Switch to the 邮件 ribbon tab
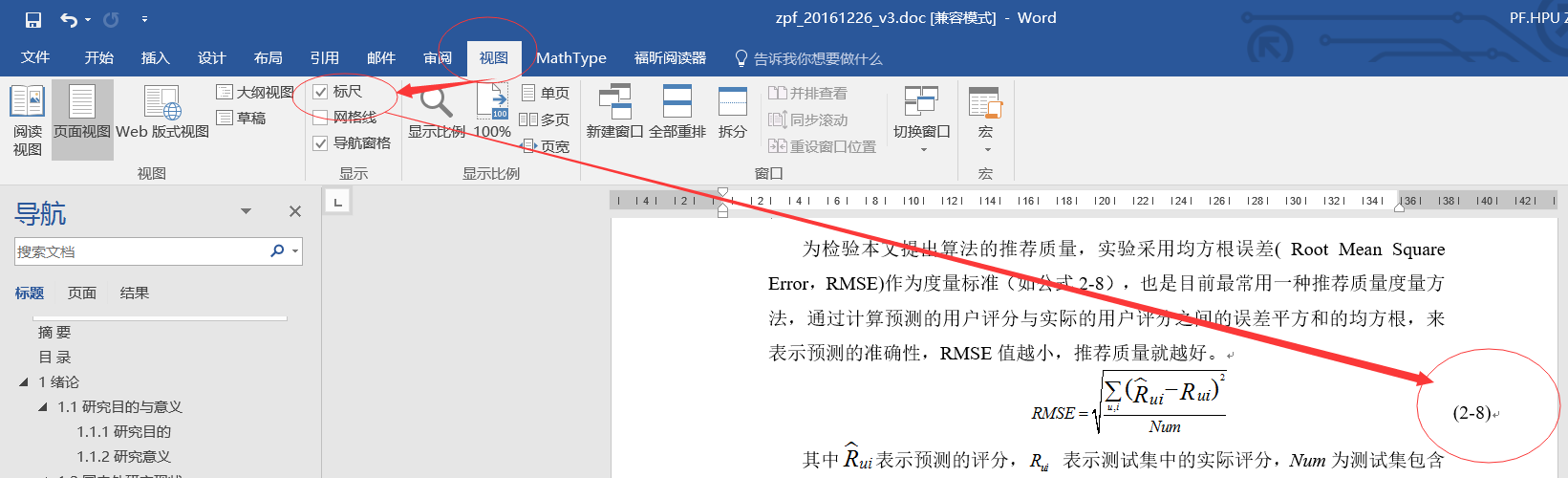This screenshot has width=1568, height=478. 381,58
